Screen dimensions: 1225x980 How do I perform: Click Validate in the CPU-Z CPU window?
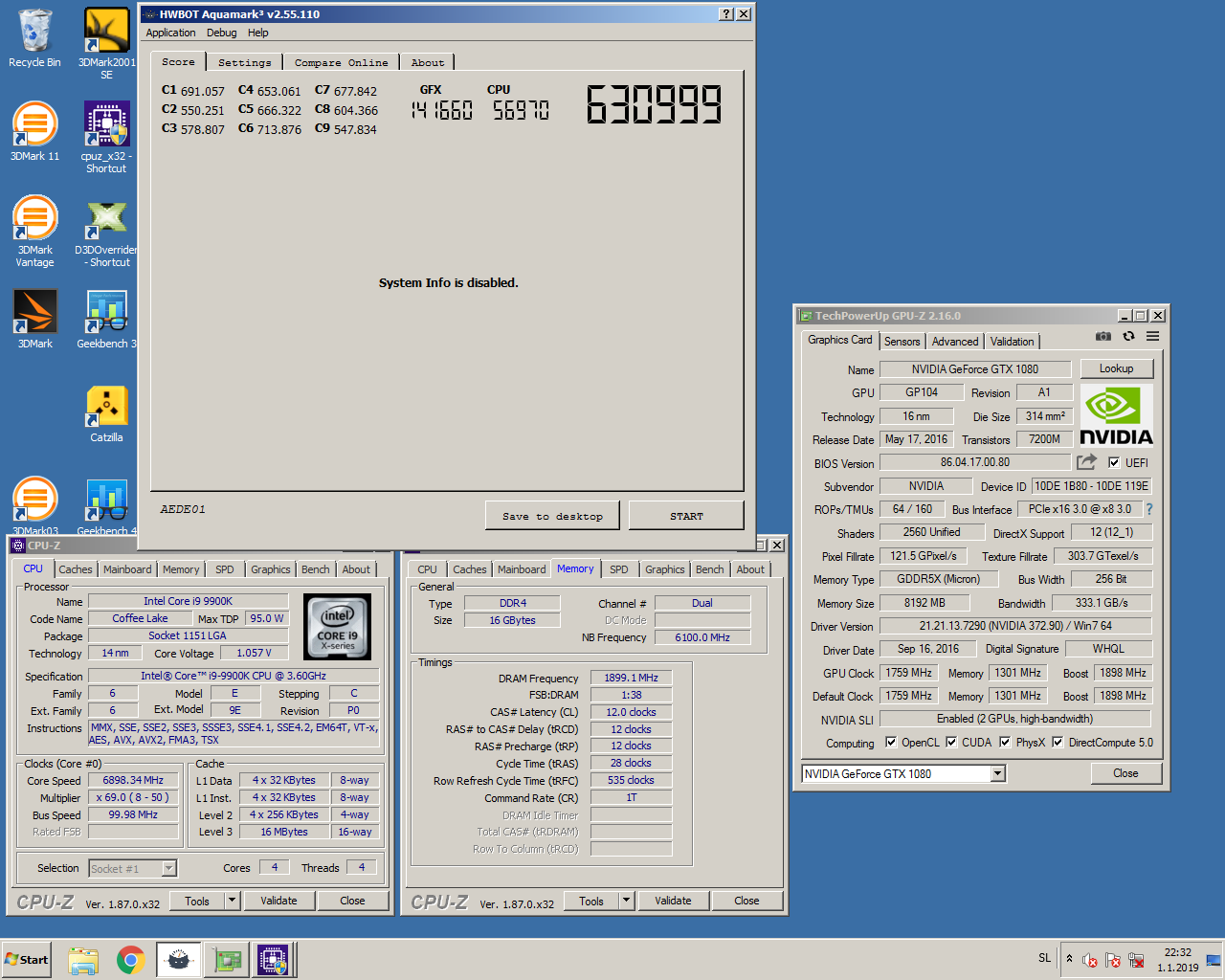click(278, 901)
